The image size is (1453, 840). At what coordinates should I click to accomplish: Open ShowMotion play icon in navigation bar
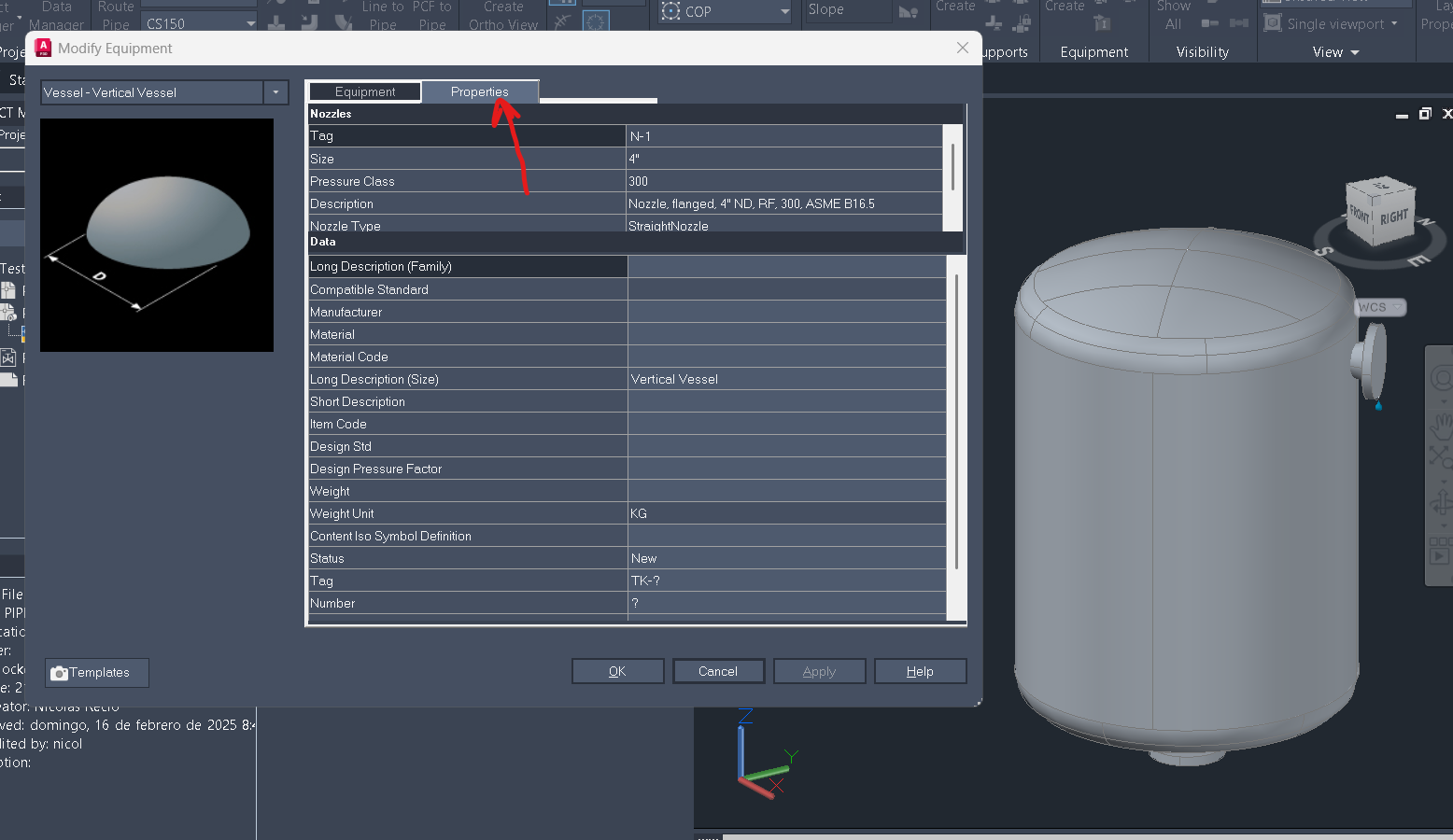pyautogui.click(x=1439, y=556)
